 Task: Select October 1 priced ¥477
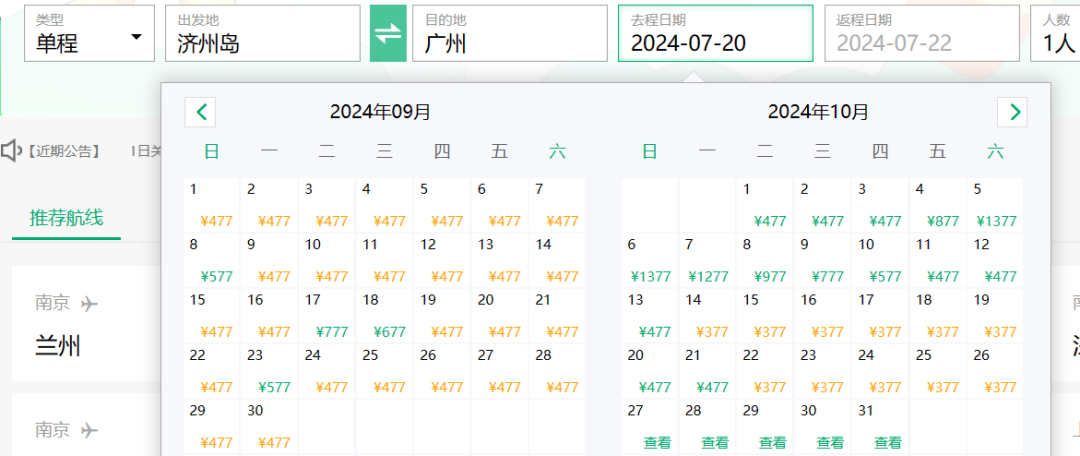tap(765, 205)
